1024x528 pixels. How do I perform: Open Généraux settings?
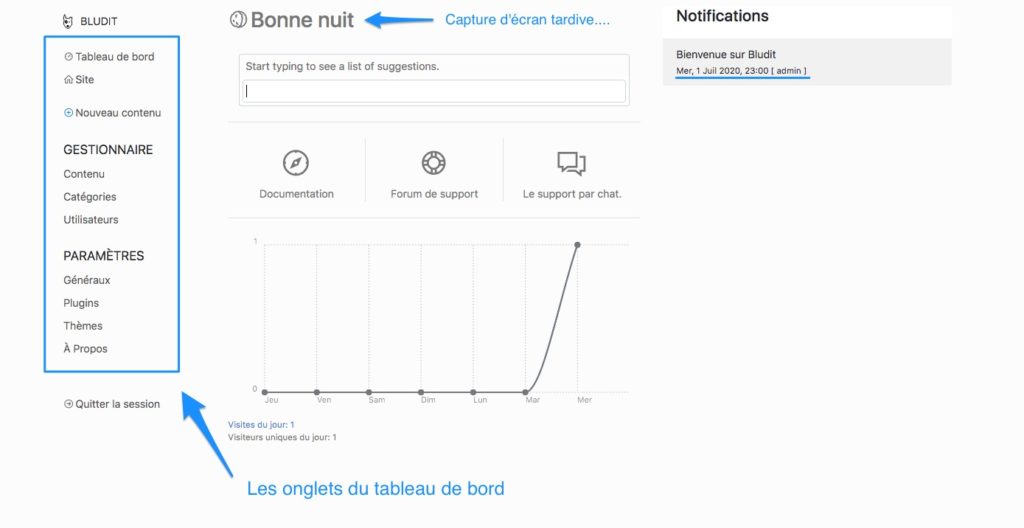[87, 280]
